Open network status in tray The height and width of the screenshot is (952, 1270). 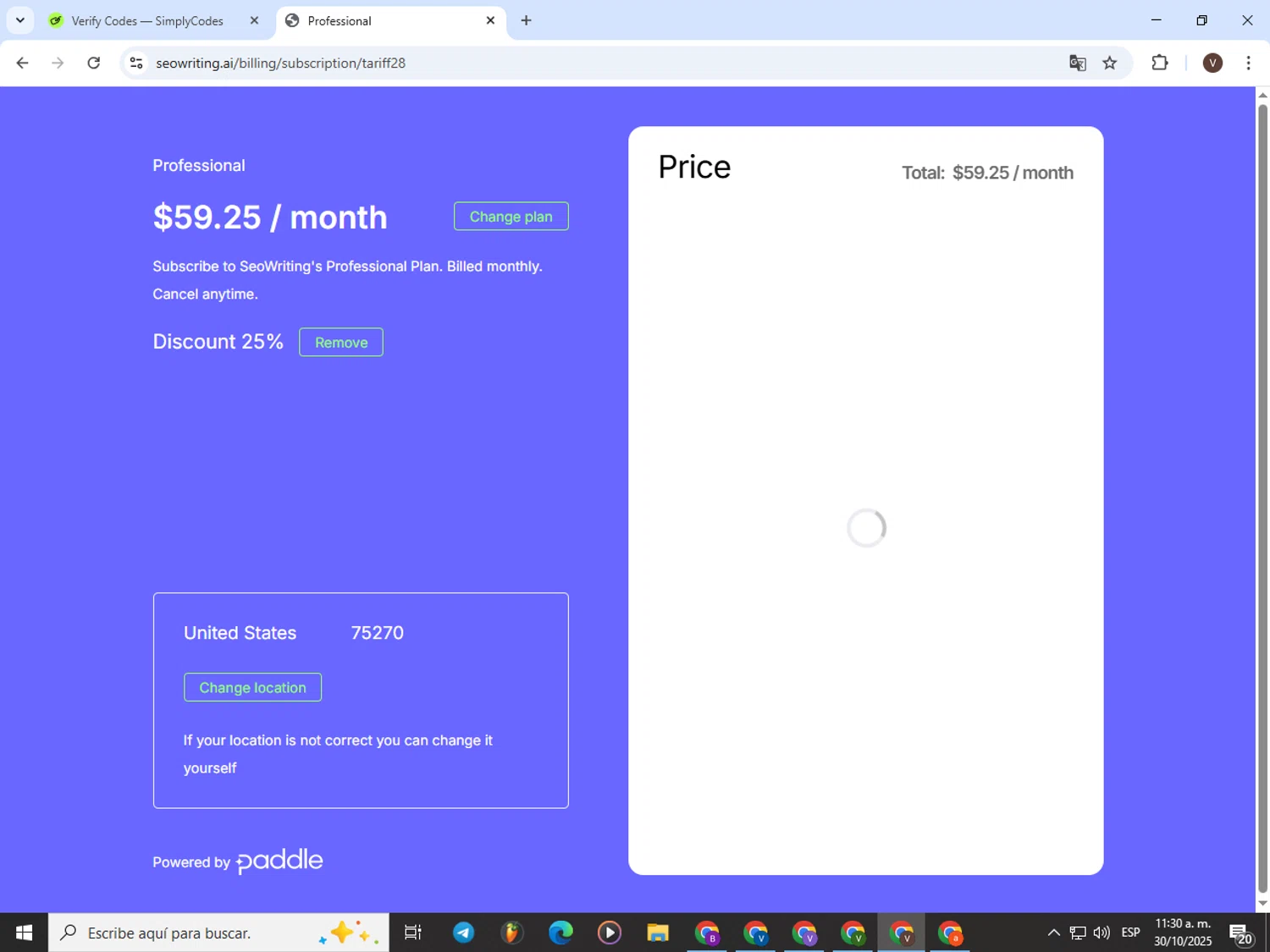1078,933
